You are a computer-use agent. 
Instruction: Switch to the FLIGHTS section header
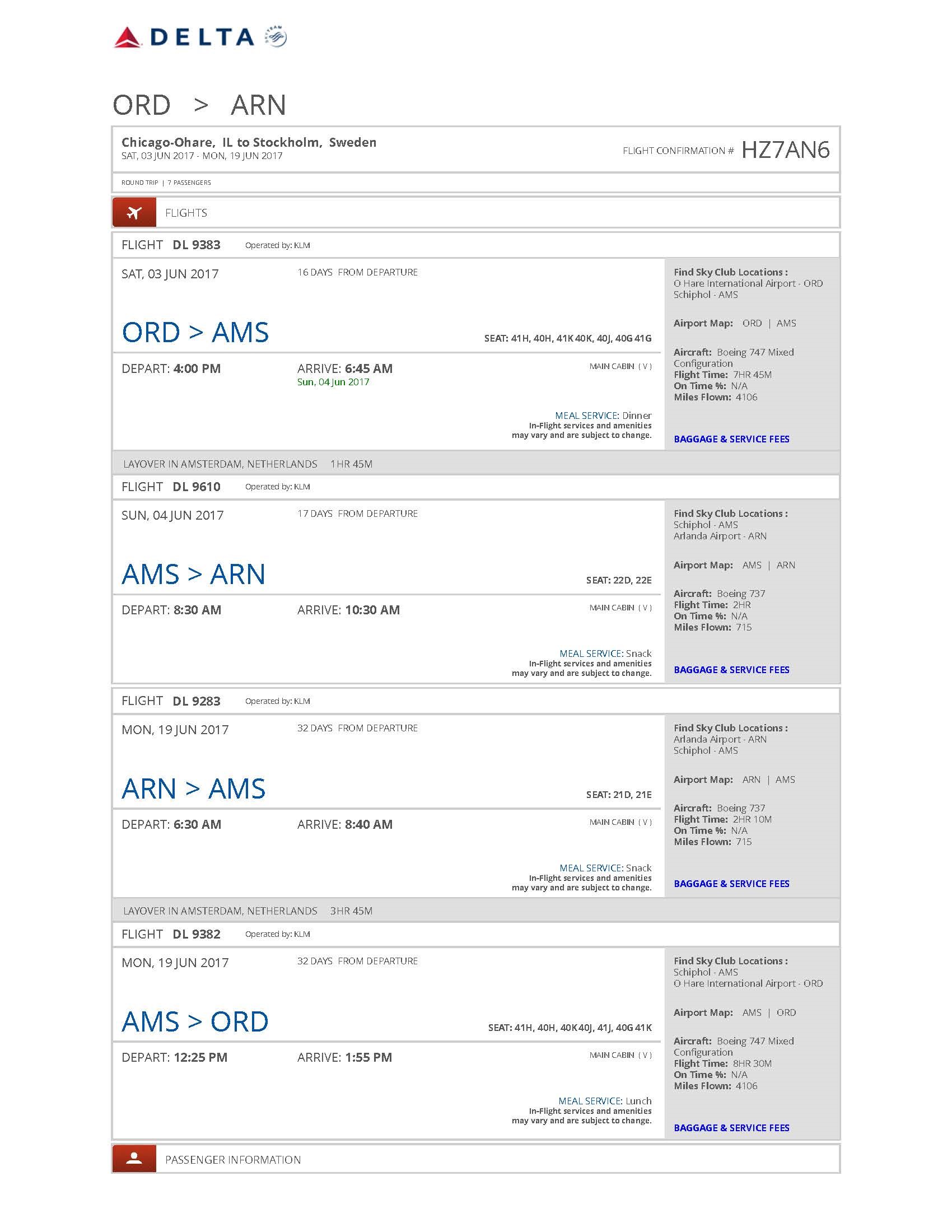pyautogui.click(x=186, y=213)
